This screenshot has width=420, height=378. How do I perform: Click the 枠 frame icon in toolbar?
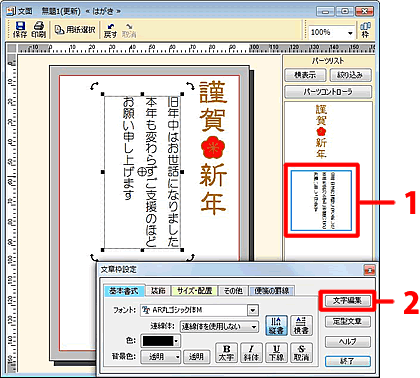click(x=365, y=30)
